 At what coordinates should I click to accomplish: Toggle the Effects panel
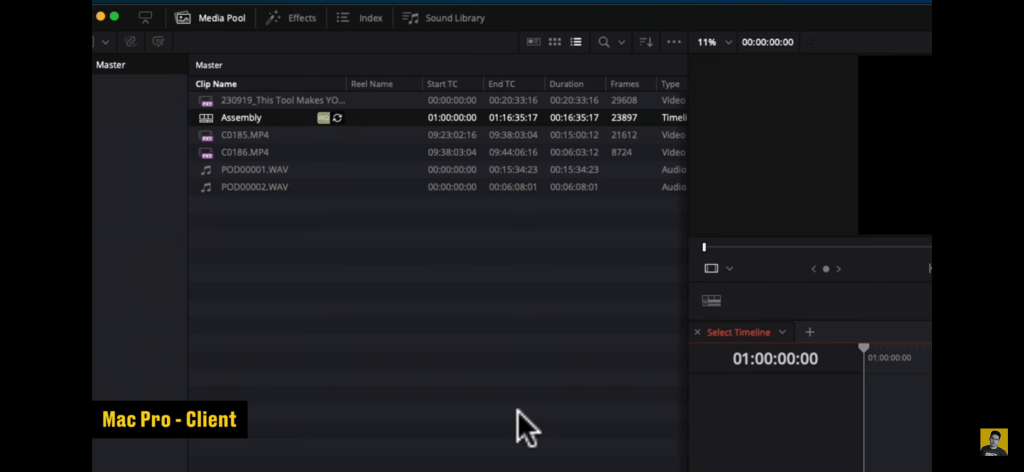coord(291,18)
